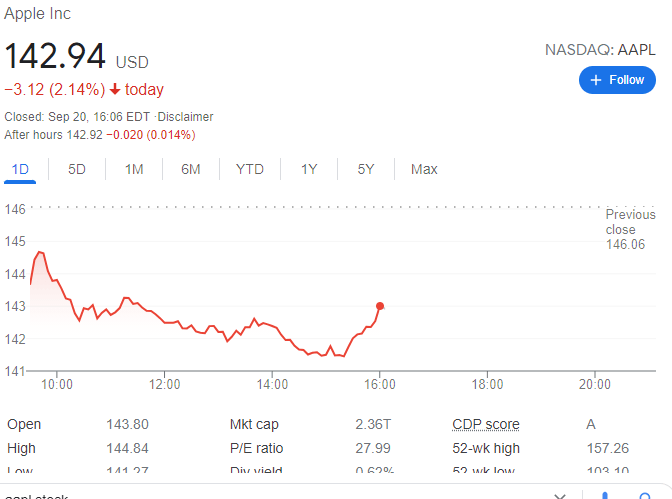Clear the search box with X icon
The image size is (672, 499).
click(x=560, y=495)
